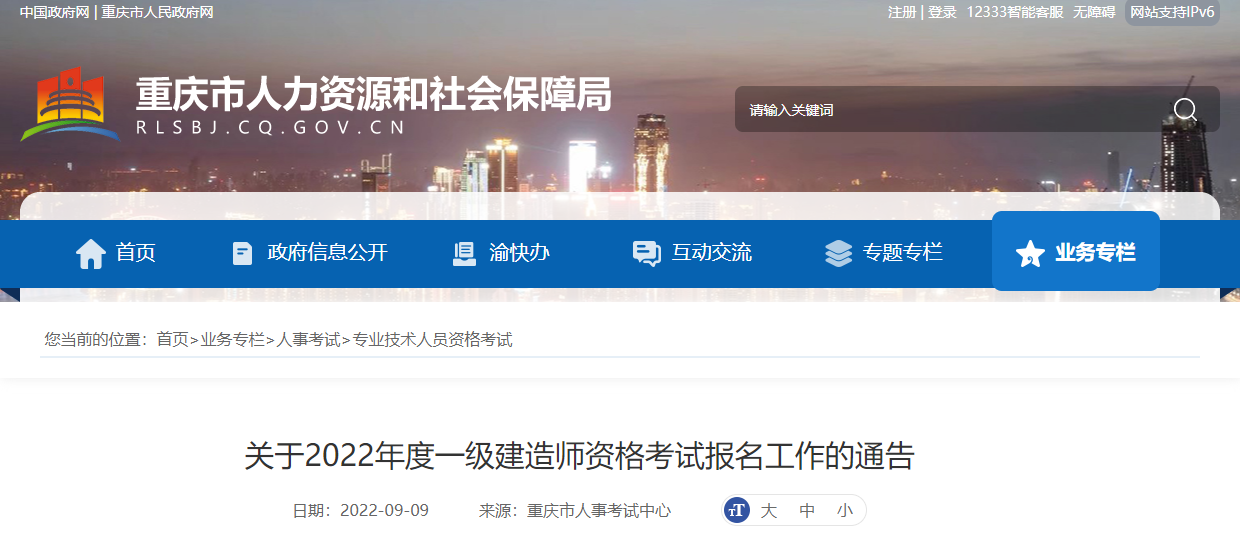Enable 无障碍 accessibility mode
The width and height of the screenshot is (1240, 554).
1094,12
